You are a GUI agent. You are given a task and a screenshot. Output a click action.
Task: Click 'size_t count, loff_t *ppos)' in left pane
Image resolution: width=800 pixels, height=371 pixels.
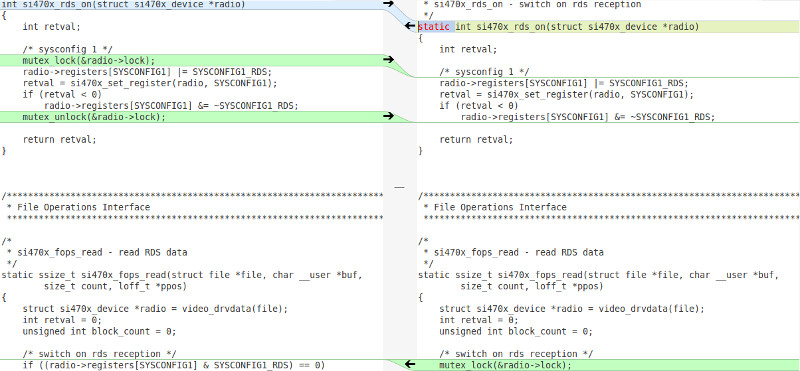pos(115,286)
